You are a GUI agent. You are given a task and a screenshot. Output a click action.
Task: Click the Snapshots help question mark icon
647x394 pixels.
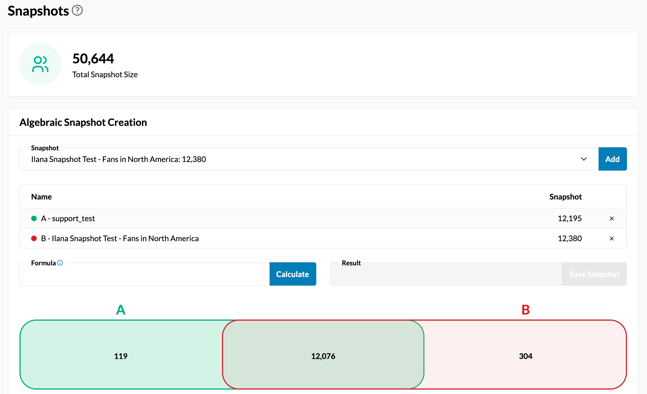point(77,10)
